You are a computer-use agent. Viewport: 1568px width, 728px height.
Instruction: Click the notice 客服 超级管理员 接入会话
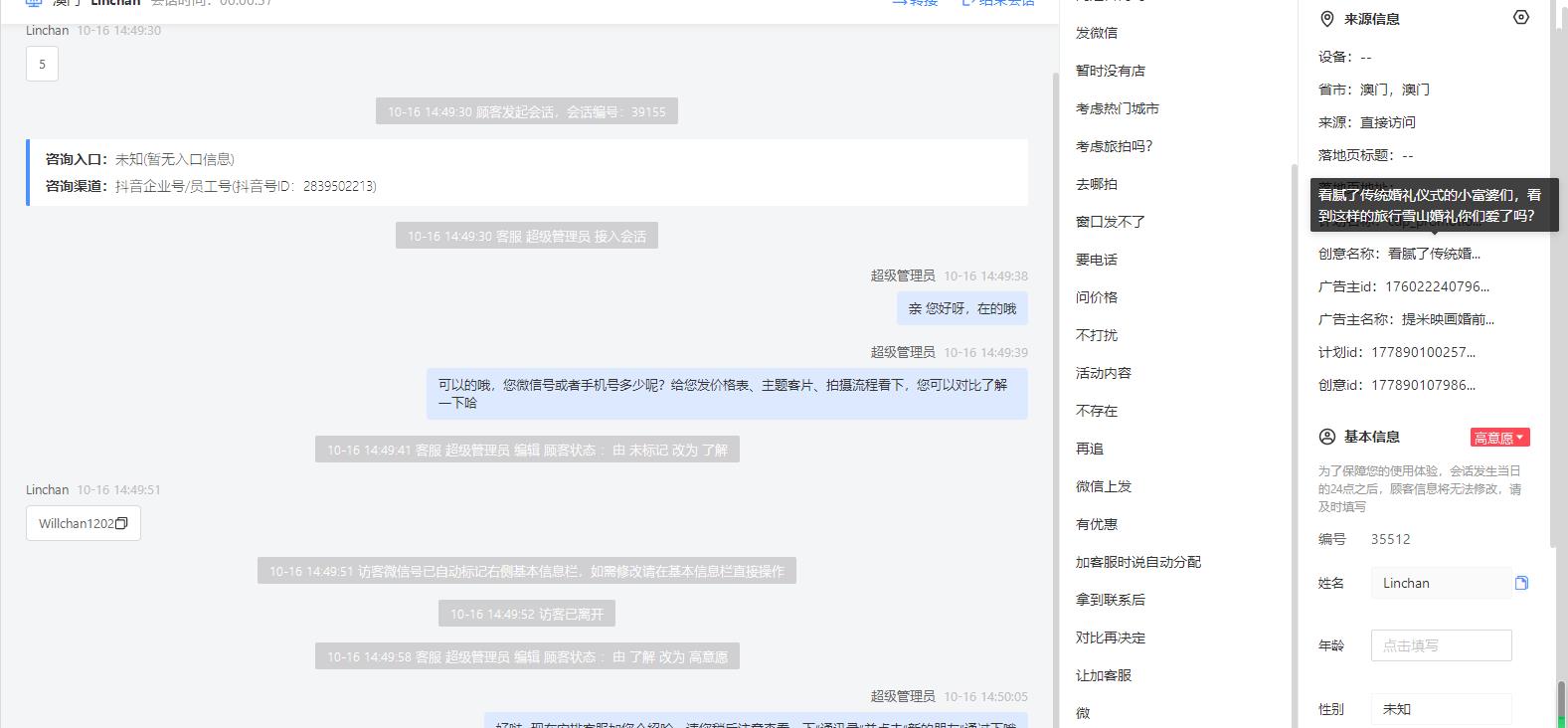[526, 236]
